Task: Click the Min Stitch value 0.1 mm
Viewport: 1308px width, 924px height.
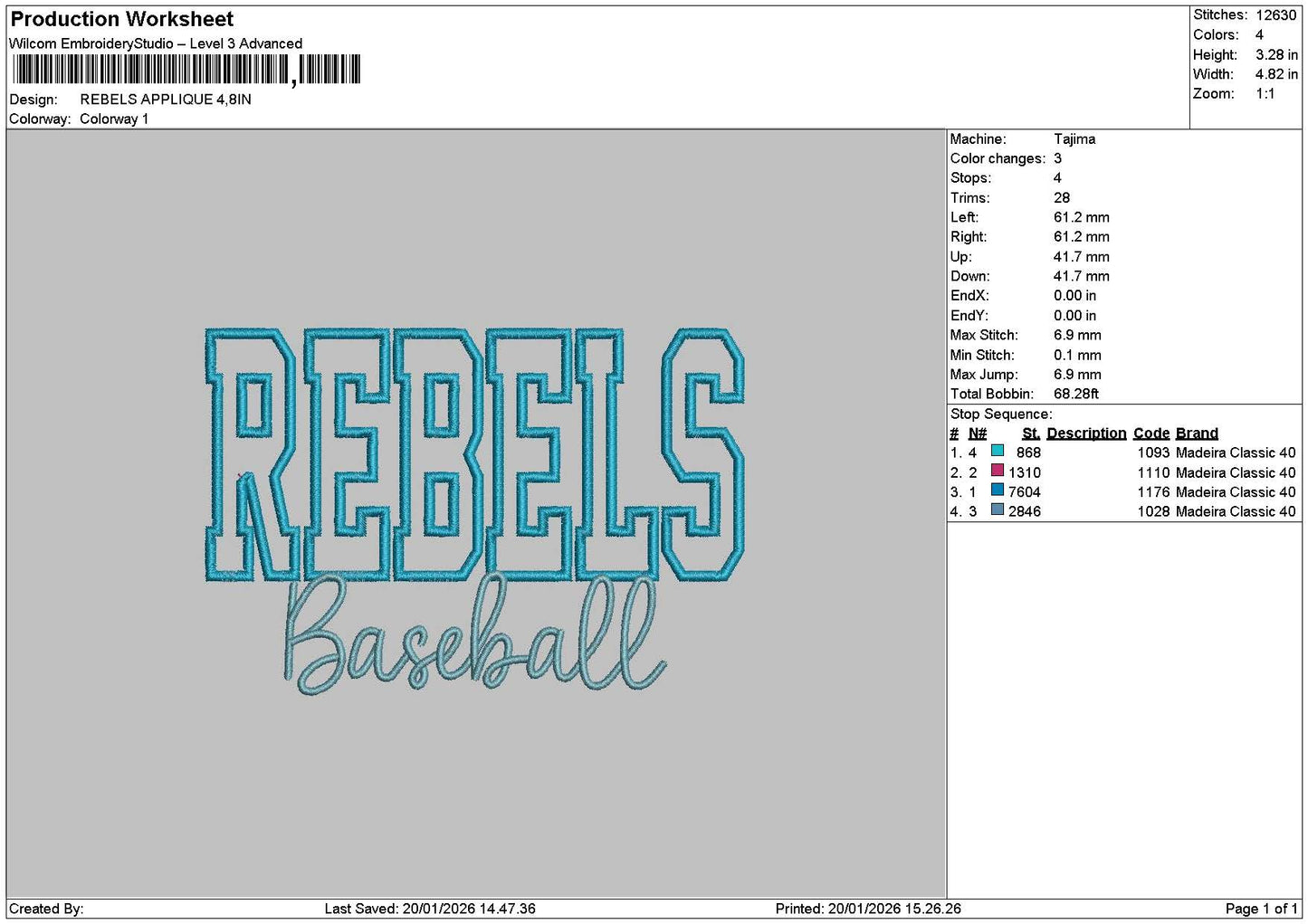Action: [1078, 355]
